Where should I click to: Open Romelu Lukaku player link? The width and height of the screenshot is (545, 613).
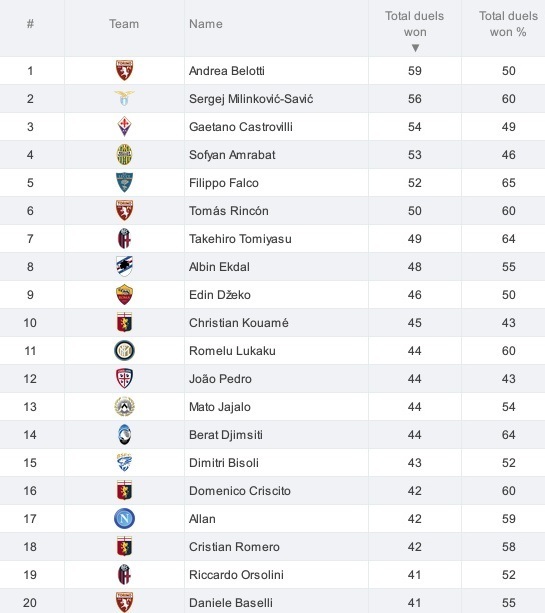click(232, 351)
